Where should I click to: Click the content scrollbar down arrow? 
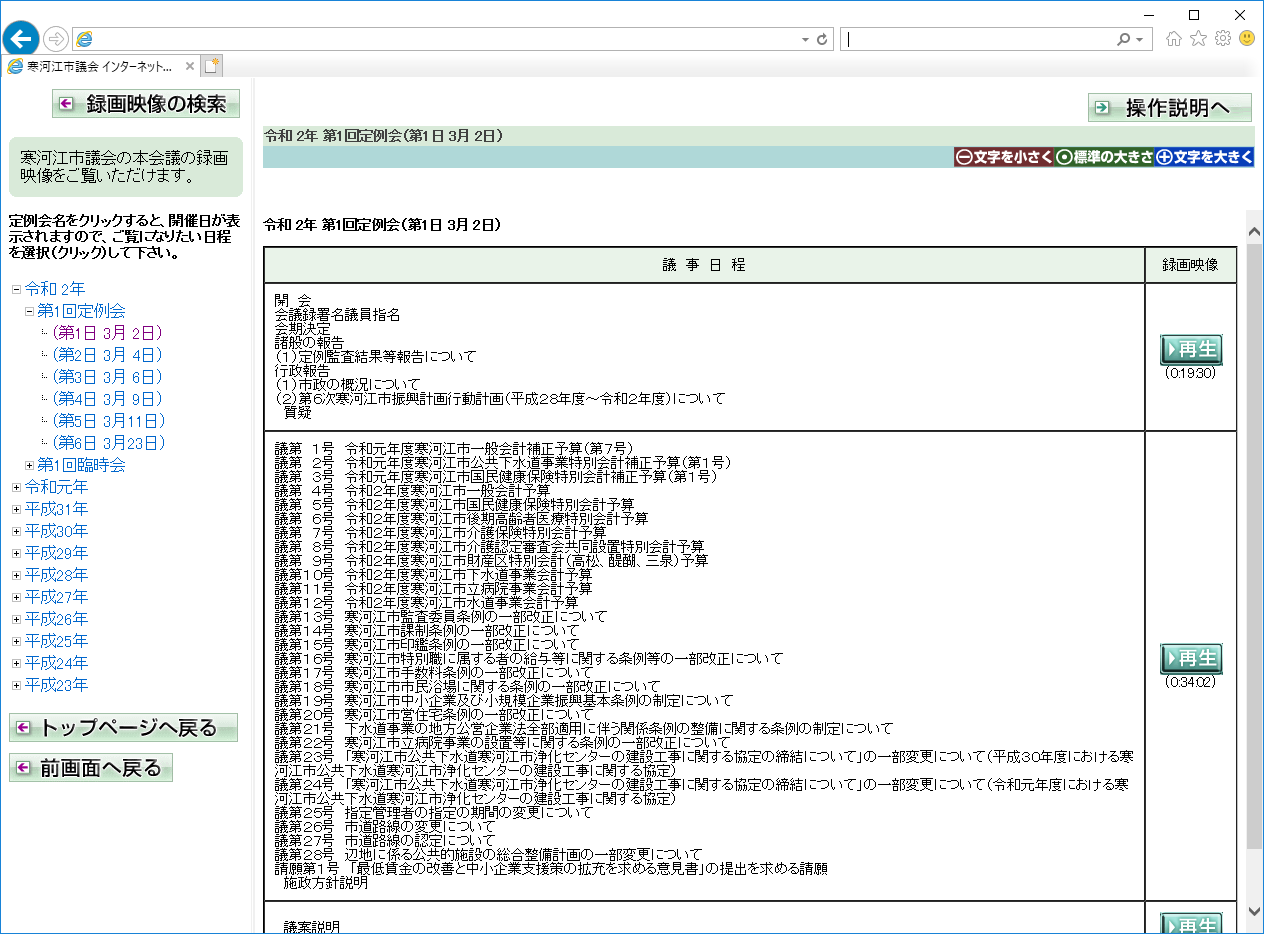(1254, 911)
